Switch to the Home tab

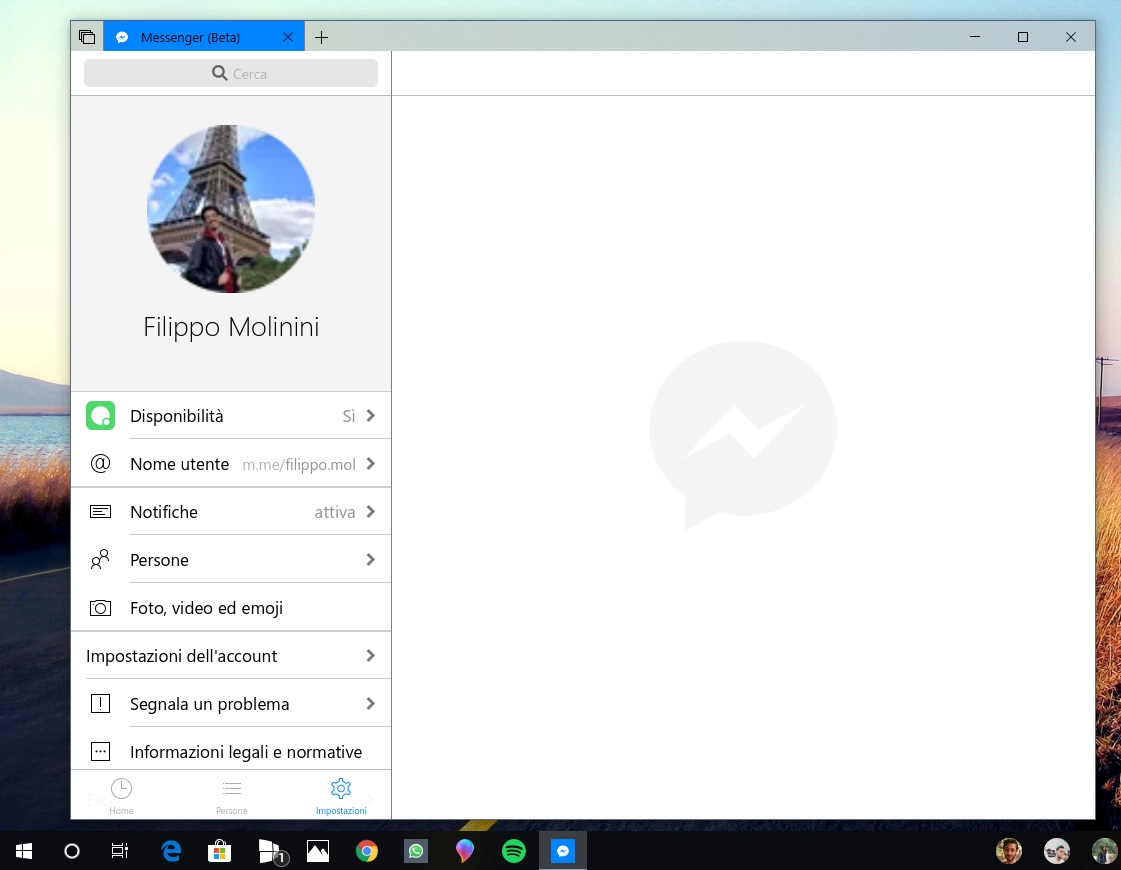click(x=122, y=796)
